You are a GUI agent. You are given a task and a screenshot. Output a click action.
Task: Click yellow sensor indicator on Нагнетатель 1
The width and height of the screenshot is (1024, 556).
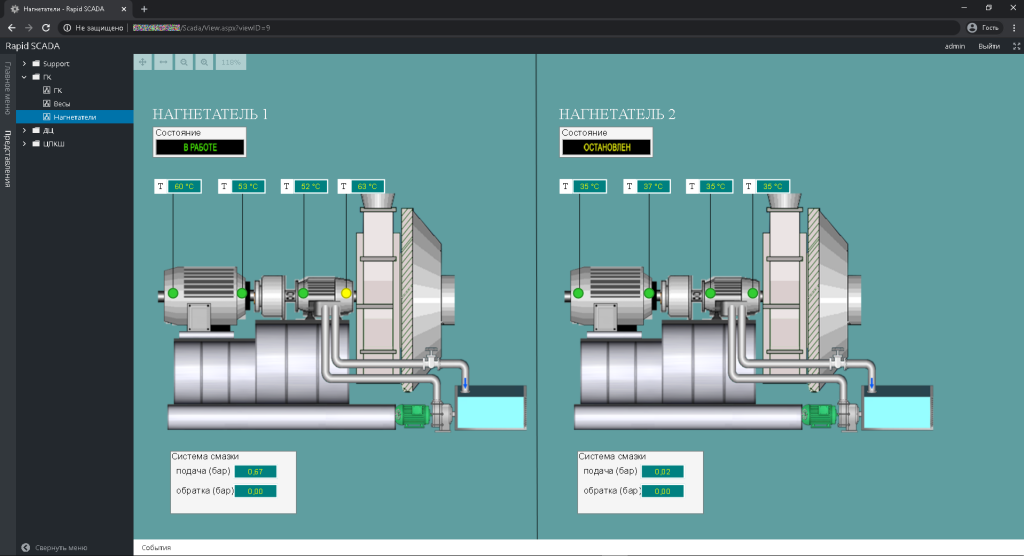(347, 293)
